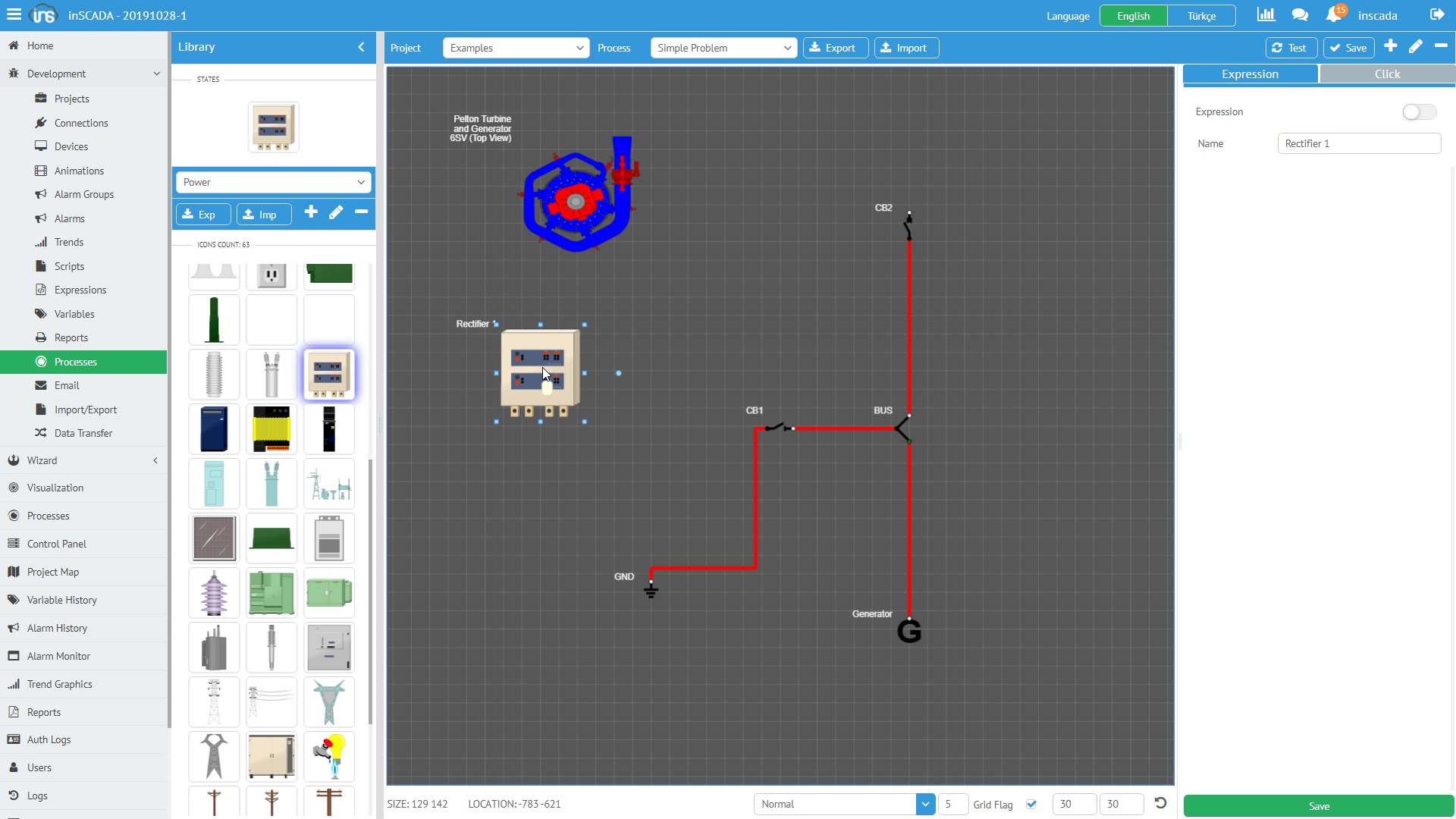Open the notifications bell icon
1456x819 pixels.
coord(1333,15)
